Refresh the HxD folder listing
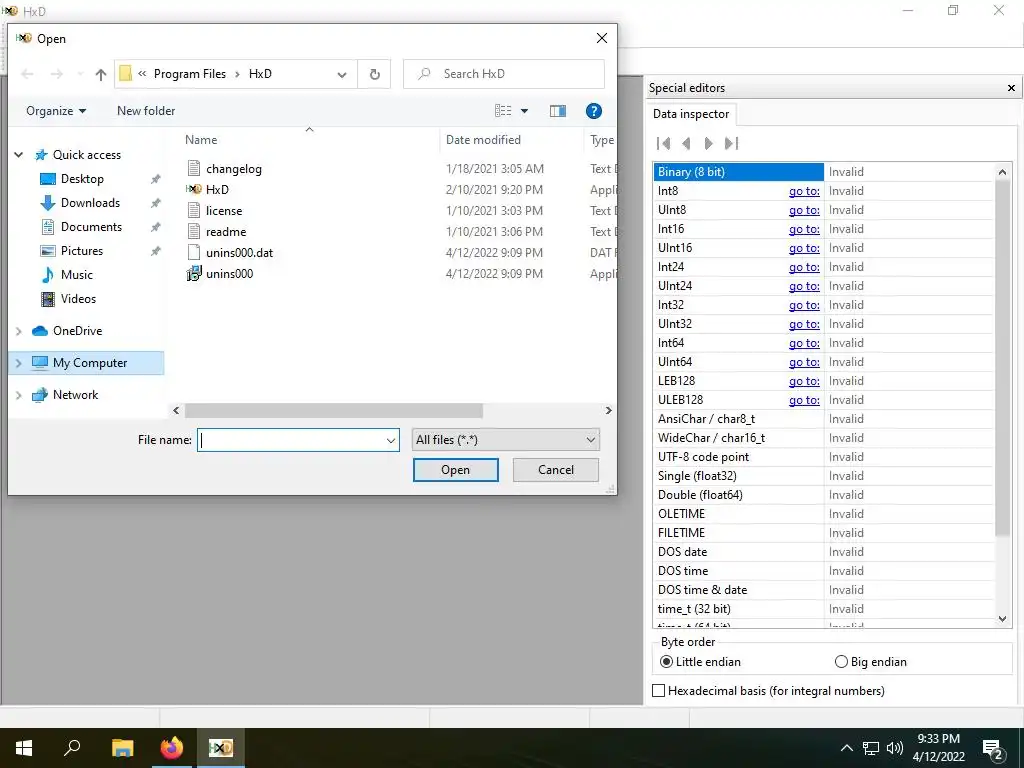The width and height of the screenshot is (1024, 768). pyautogui.click(x=375, y=74)
